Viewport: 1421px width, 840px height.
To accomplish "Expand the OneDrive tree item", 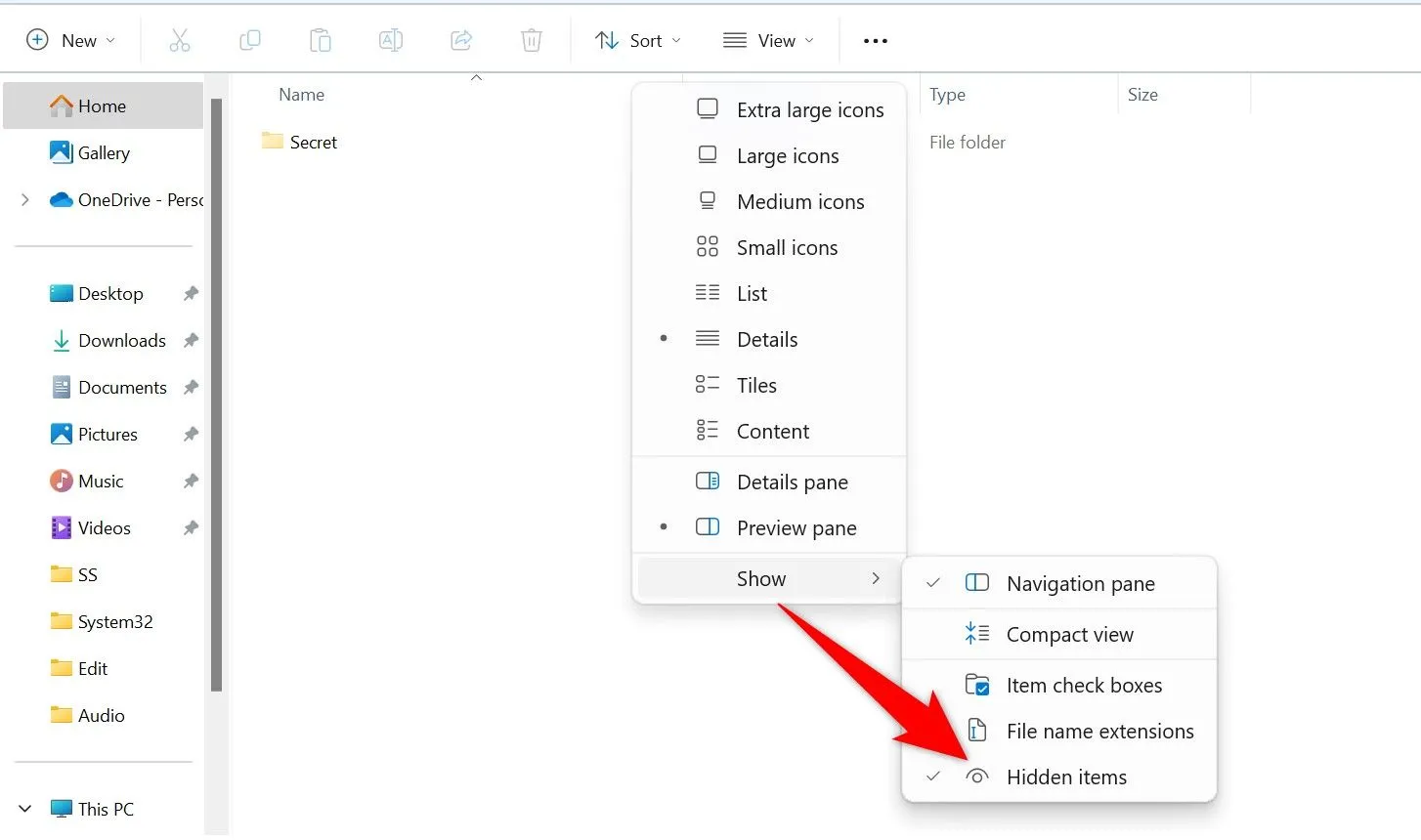I will (x=24, y=199).
